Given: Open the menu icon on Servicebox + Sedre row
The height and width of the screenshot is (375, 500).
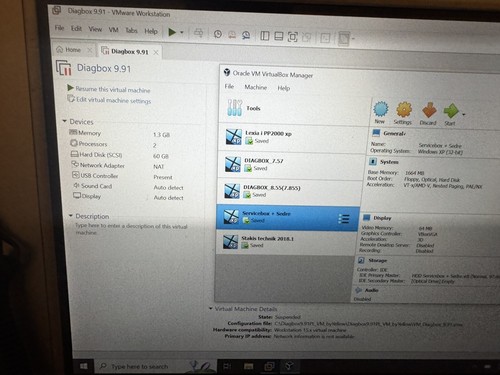Looking at the screenshot, I should (x=344, y=219).
